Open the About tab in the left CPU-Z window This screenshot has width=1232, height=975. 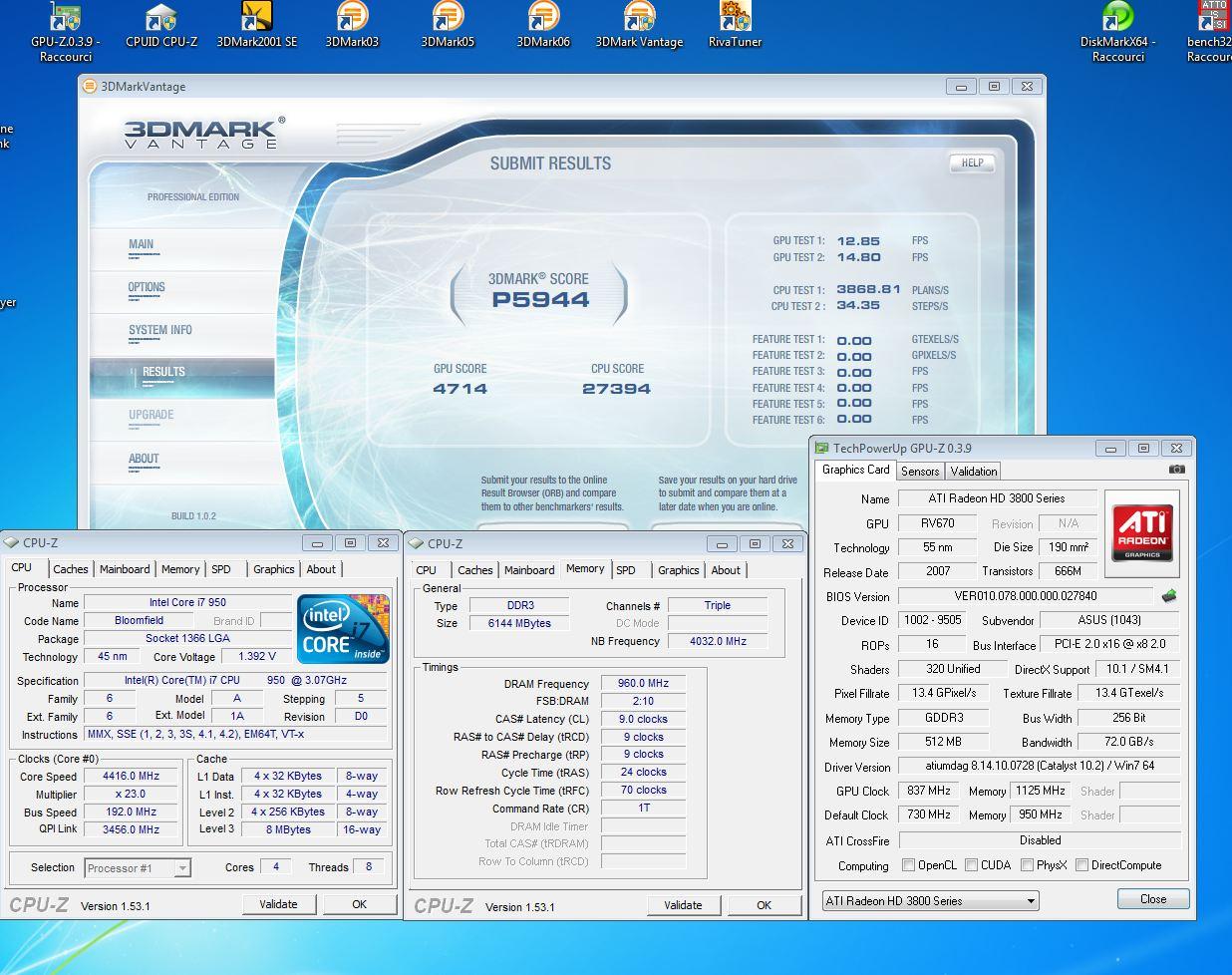pos(321,569)
